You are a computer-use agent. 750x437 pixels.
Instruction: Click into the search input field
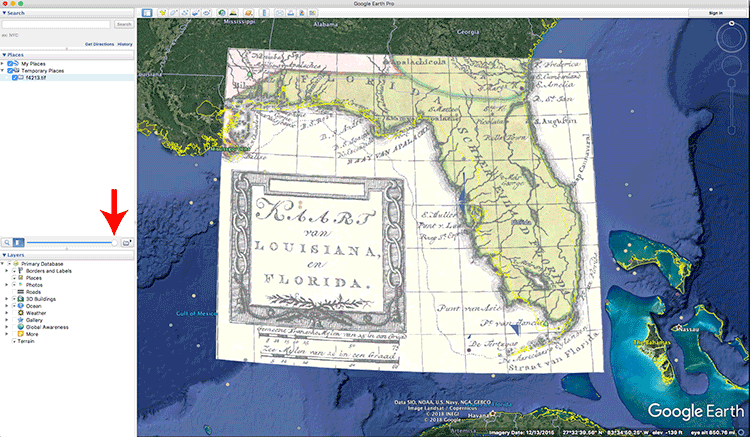(x=56, y=24)
